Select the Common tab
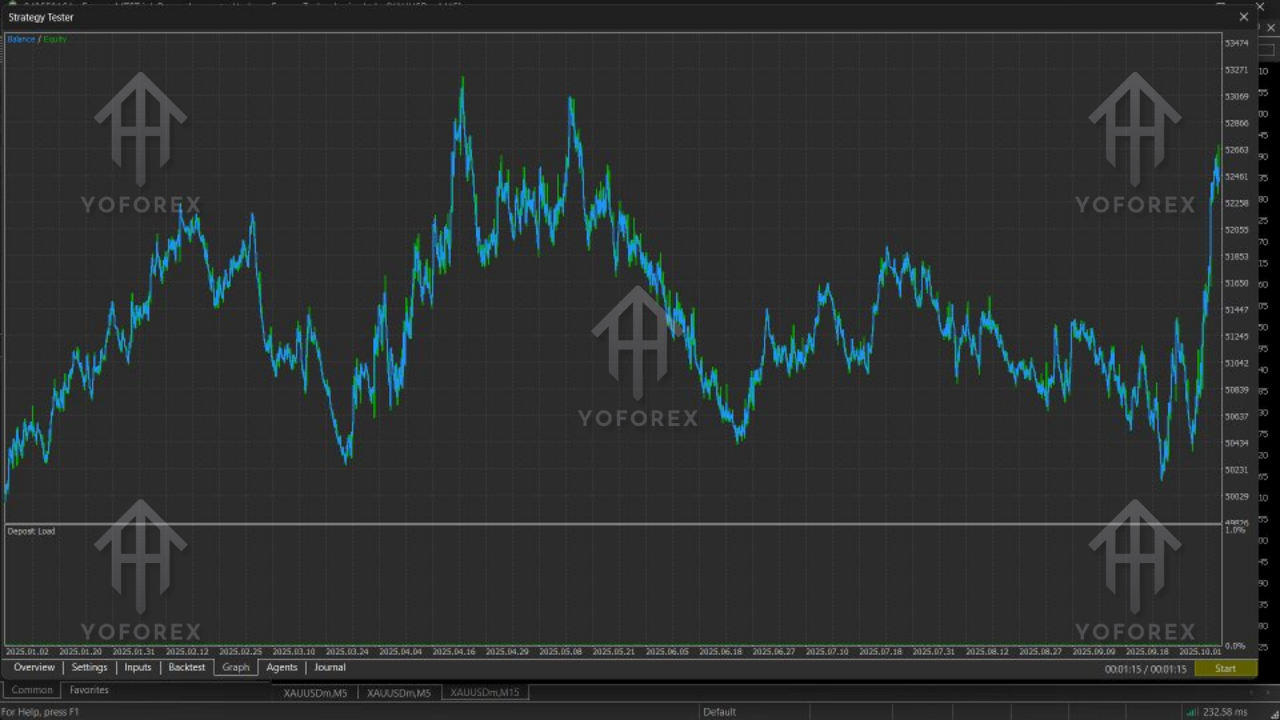The image size is (1280, 720). [31, 690]
